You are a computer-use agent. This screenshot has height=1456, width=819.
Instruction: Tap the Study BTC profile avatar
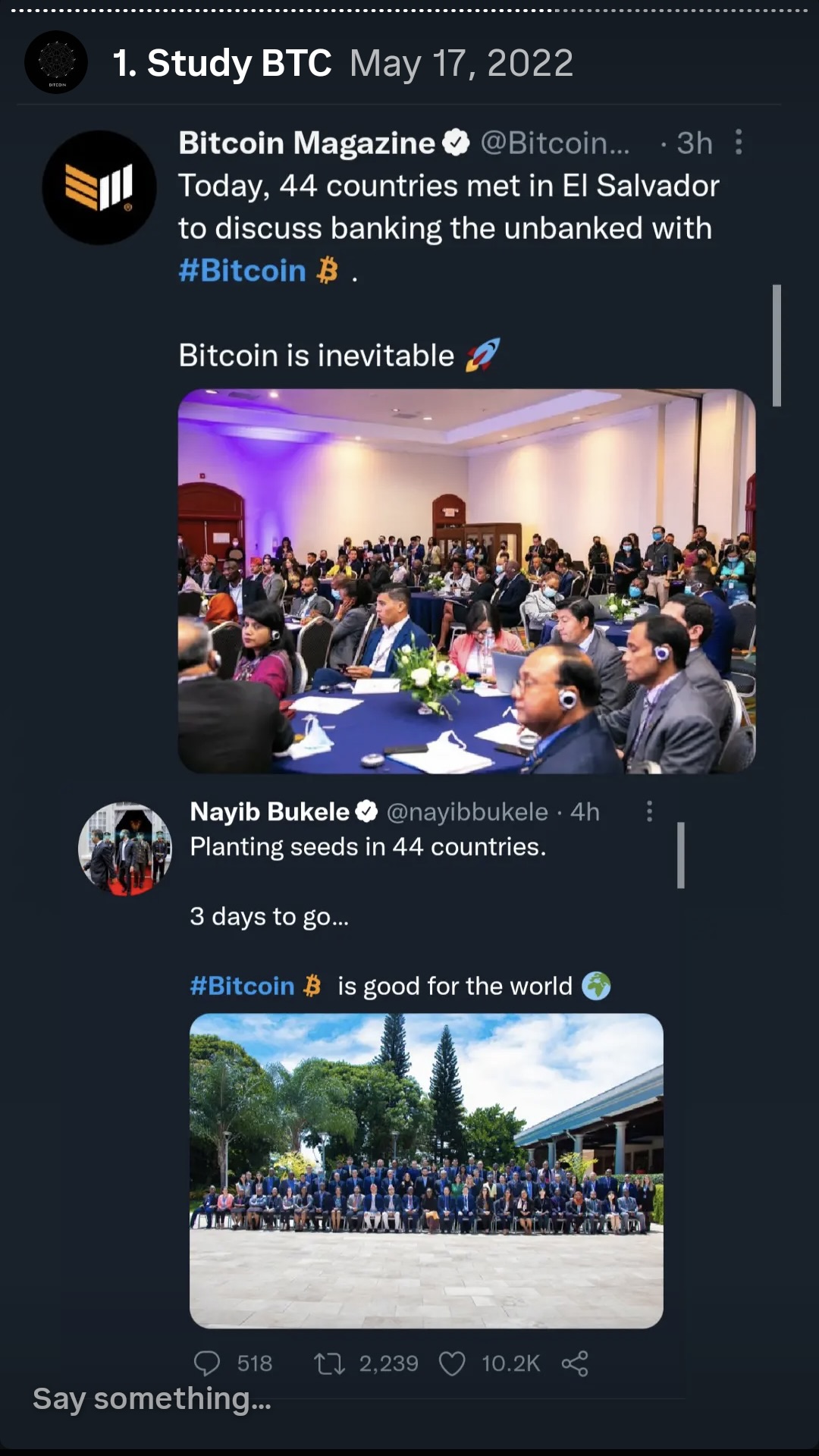tap(56, 62)
